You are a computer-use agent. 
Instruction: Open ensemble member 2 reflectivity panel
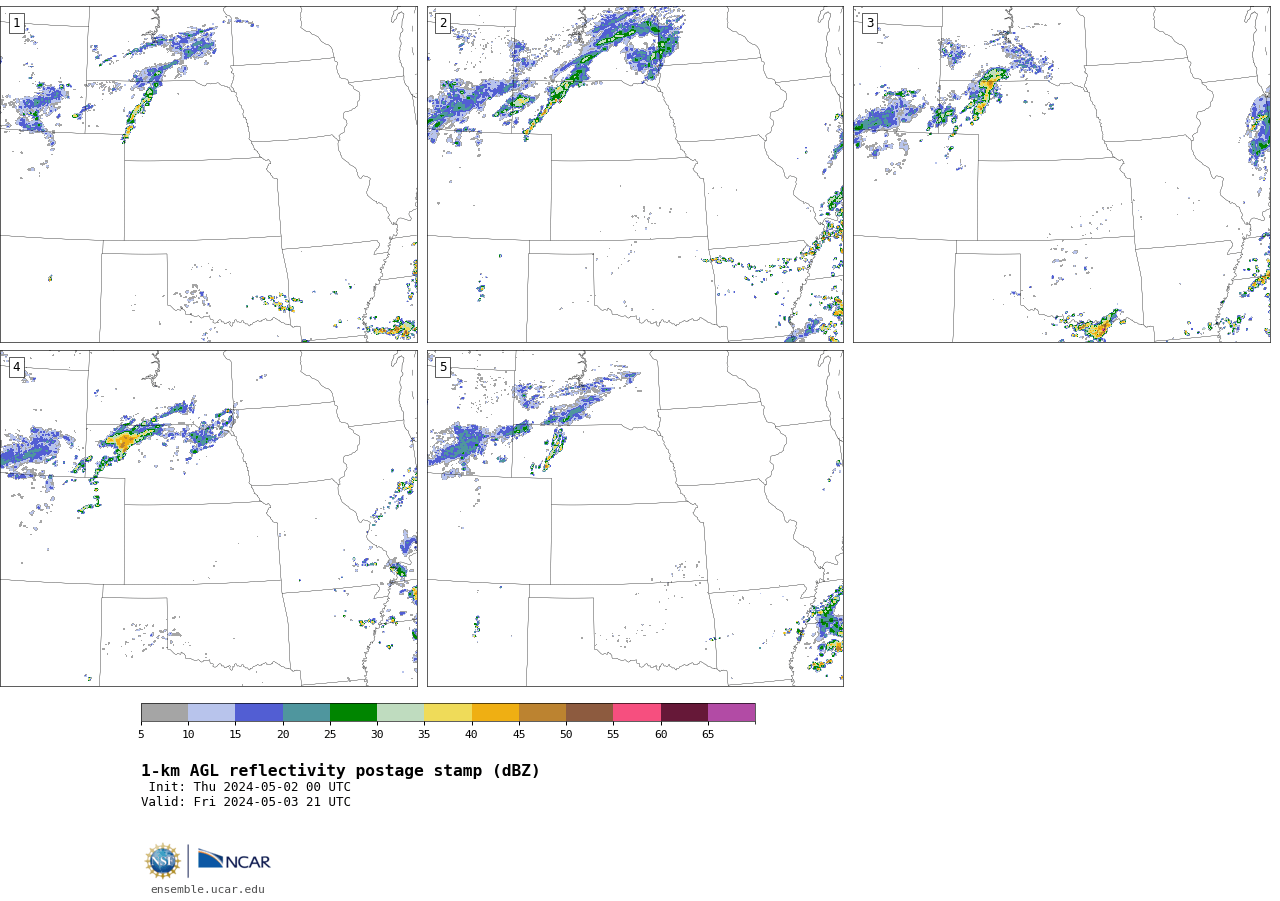(635, 174)
